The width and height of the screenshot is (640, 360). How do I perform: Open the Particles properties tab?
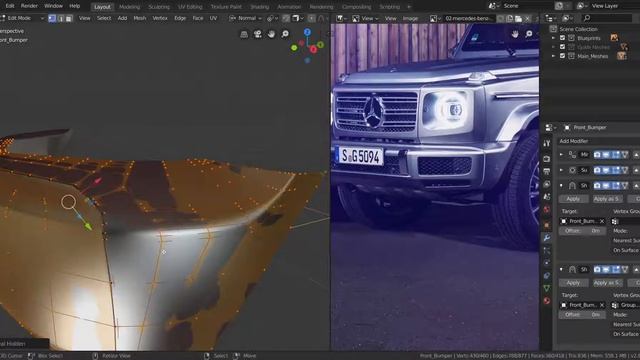pos(547,251)
